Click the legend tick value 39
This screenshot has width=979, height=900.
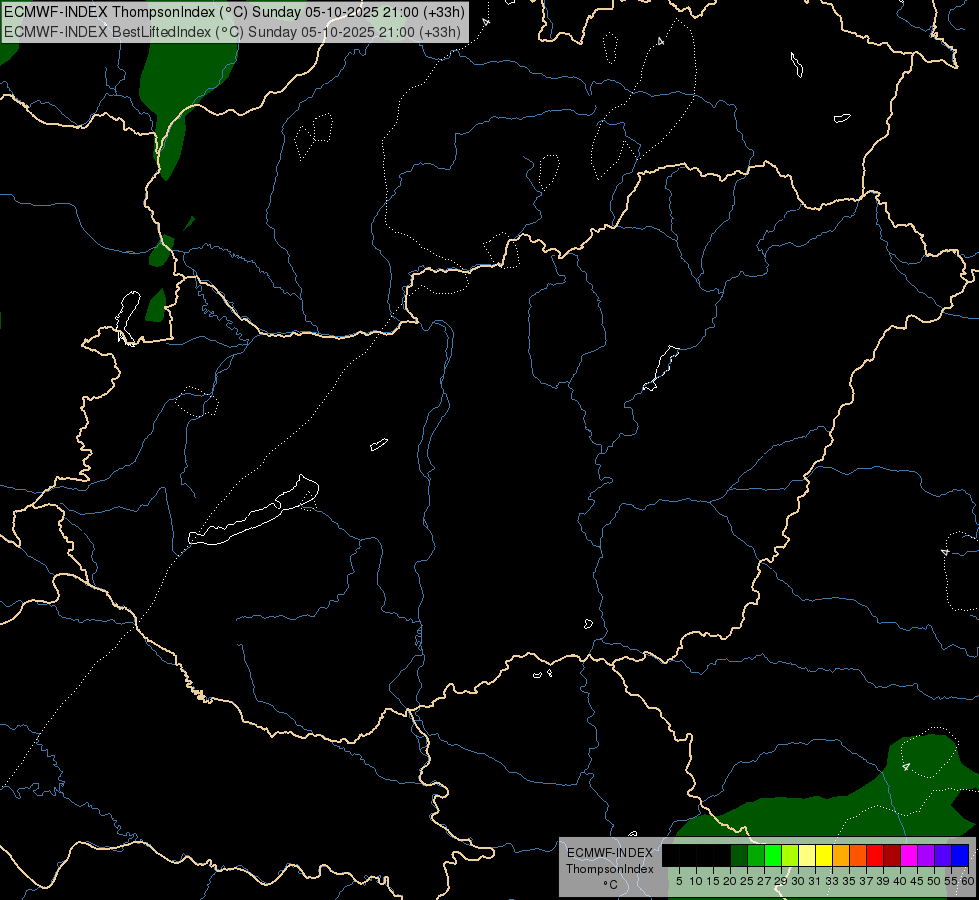click(883, 881)
